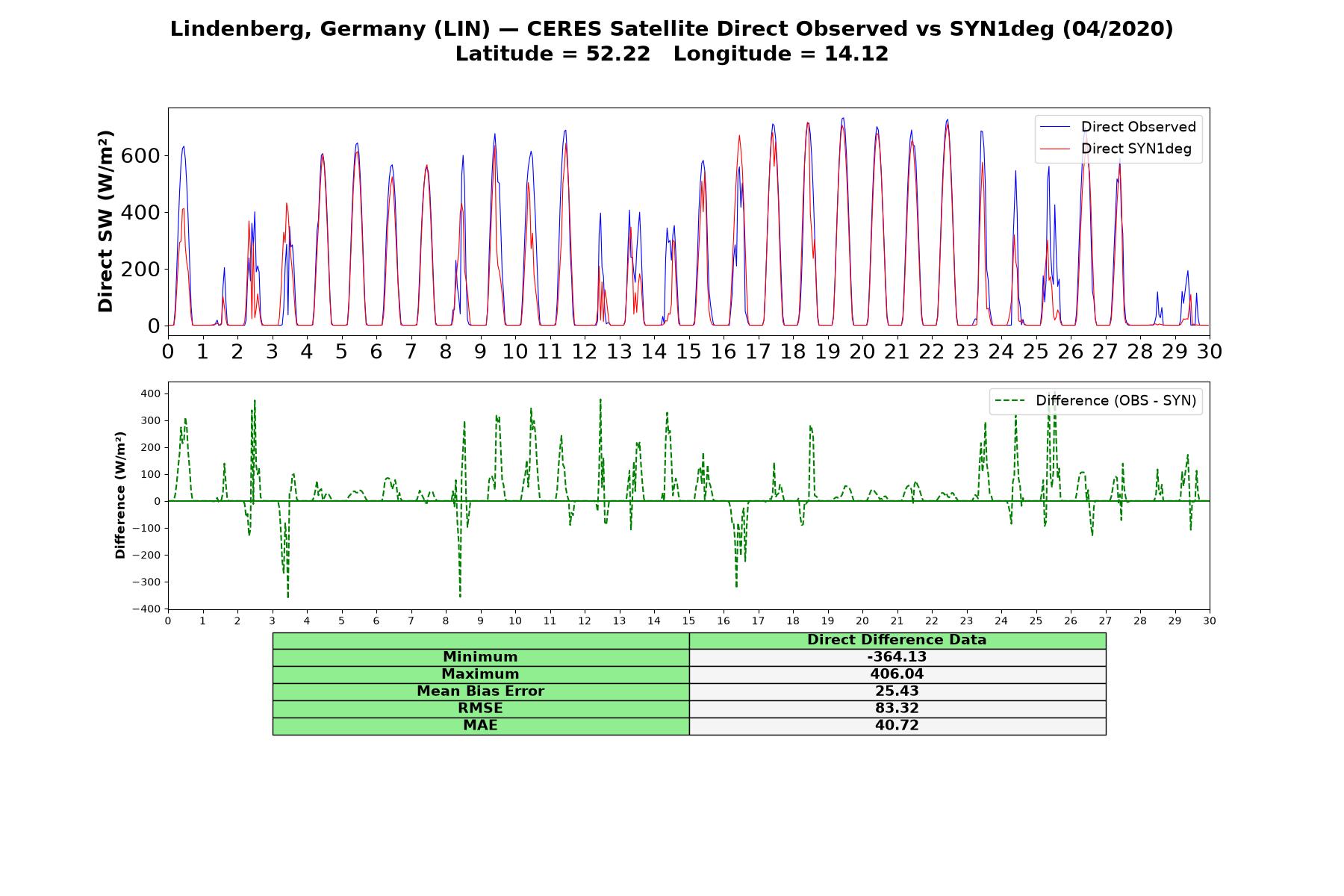This screenshot has width=1344, height=896.
Task: Click the Direct Difference Data header cell
Action: click(x=897, y=640)
